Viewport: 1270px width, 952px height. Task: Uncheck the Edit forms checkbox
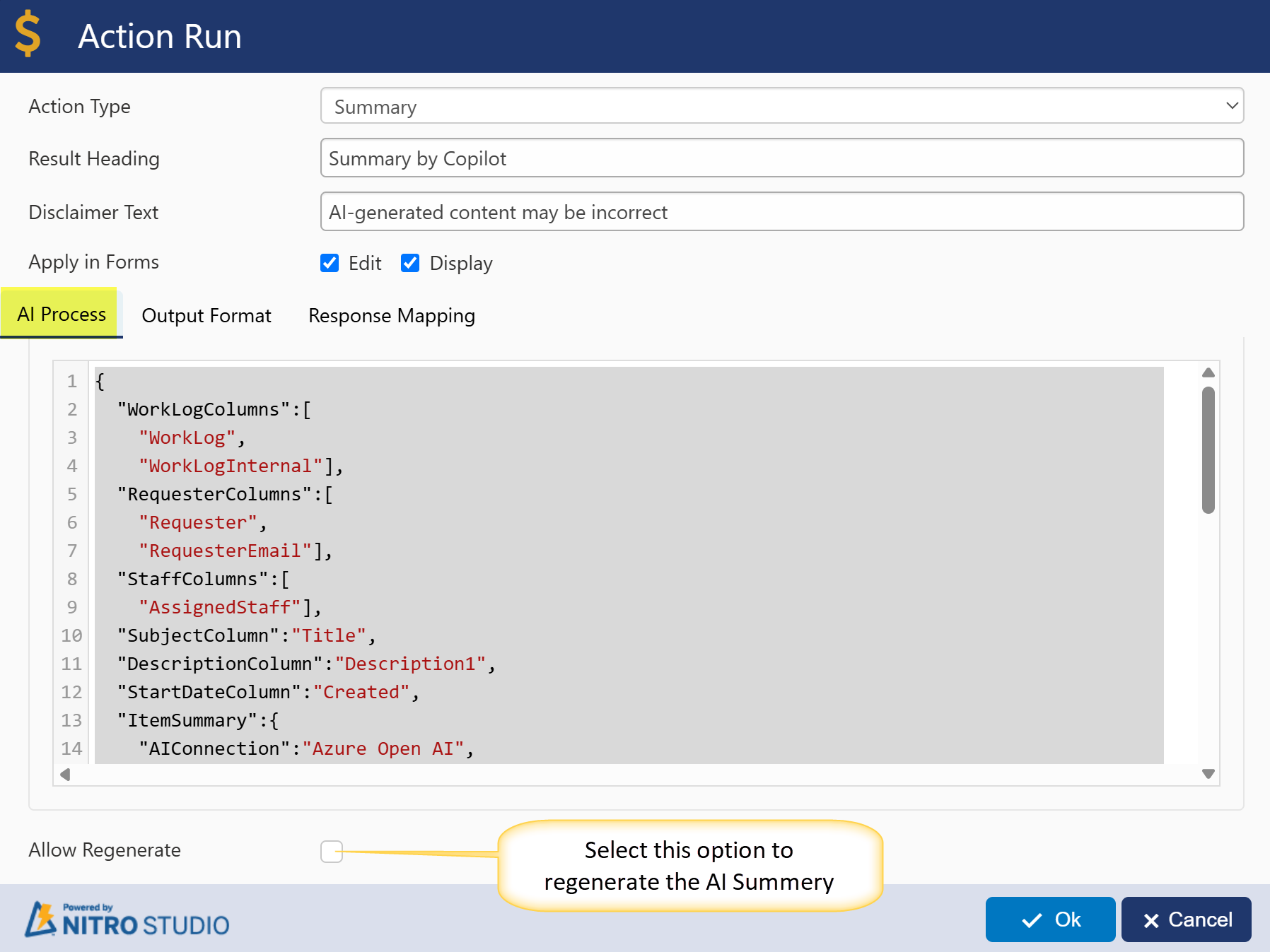[330, 263]
